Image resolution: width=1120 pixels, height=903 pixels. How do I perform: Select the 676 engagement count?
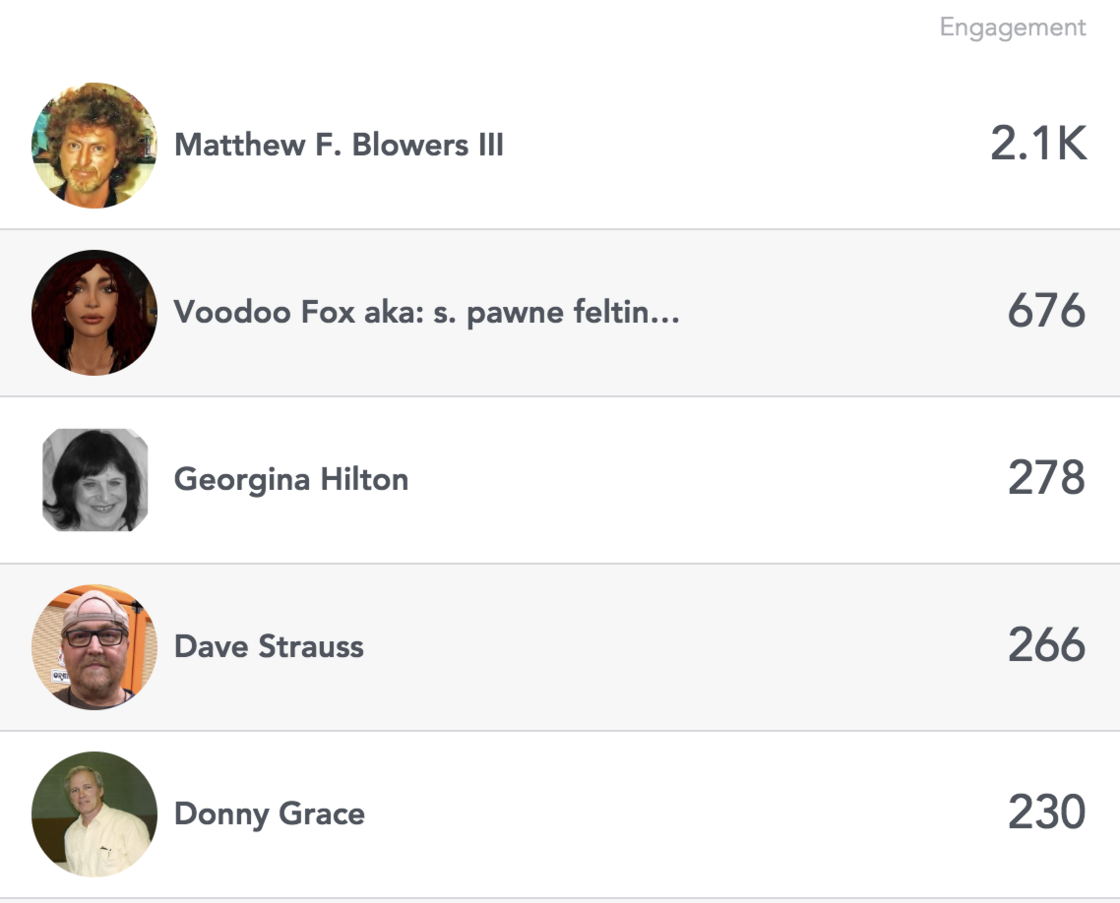tap(1046, 313)
